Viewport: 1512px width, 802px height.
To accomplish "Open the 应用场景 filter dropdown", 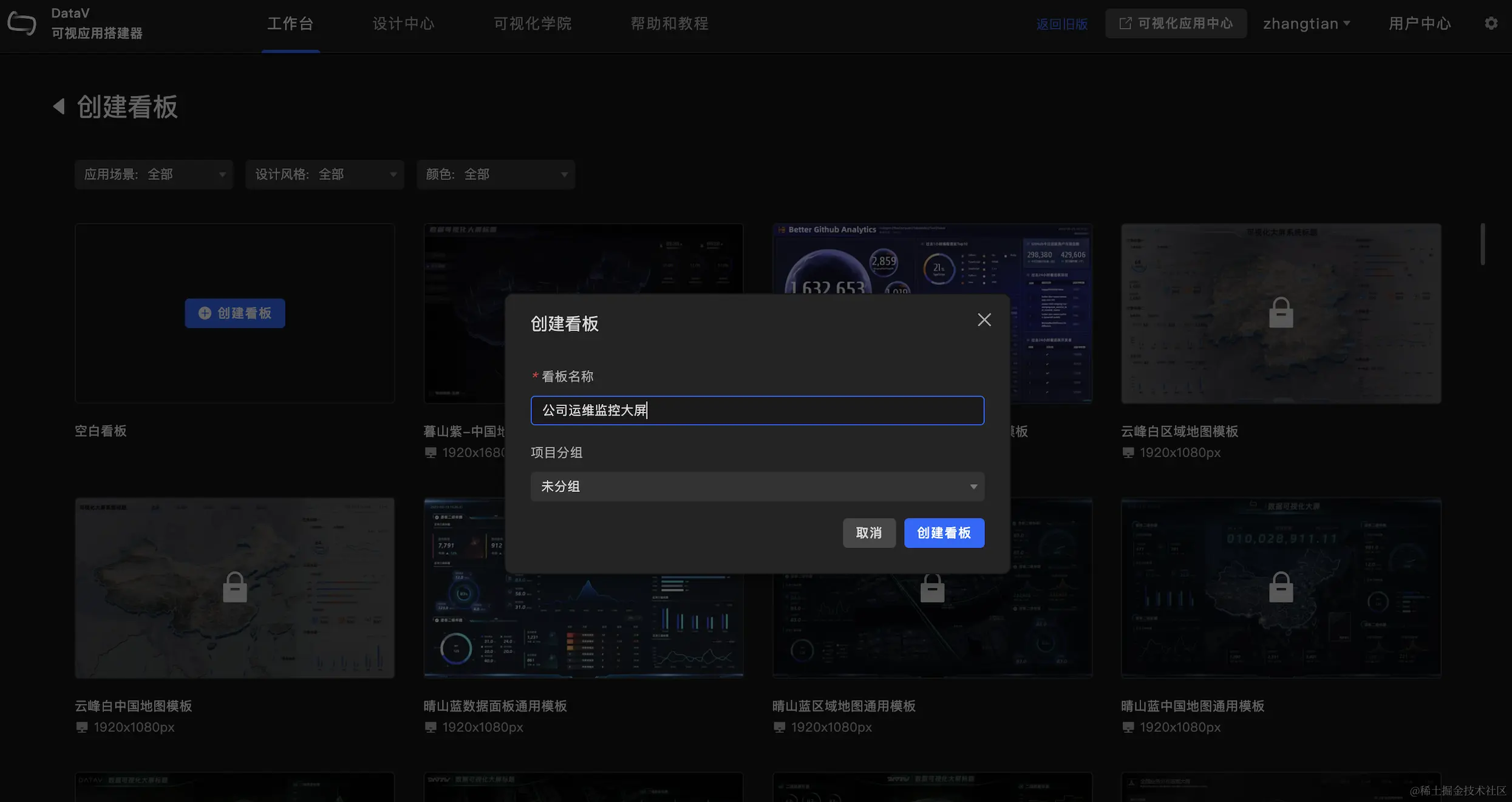I will click(154, 175).
